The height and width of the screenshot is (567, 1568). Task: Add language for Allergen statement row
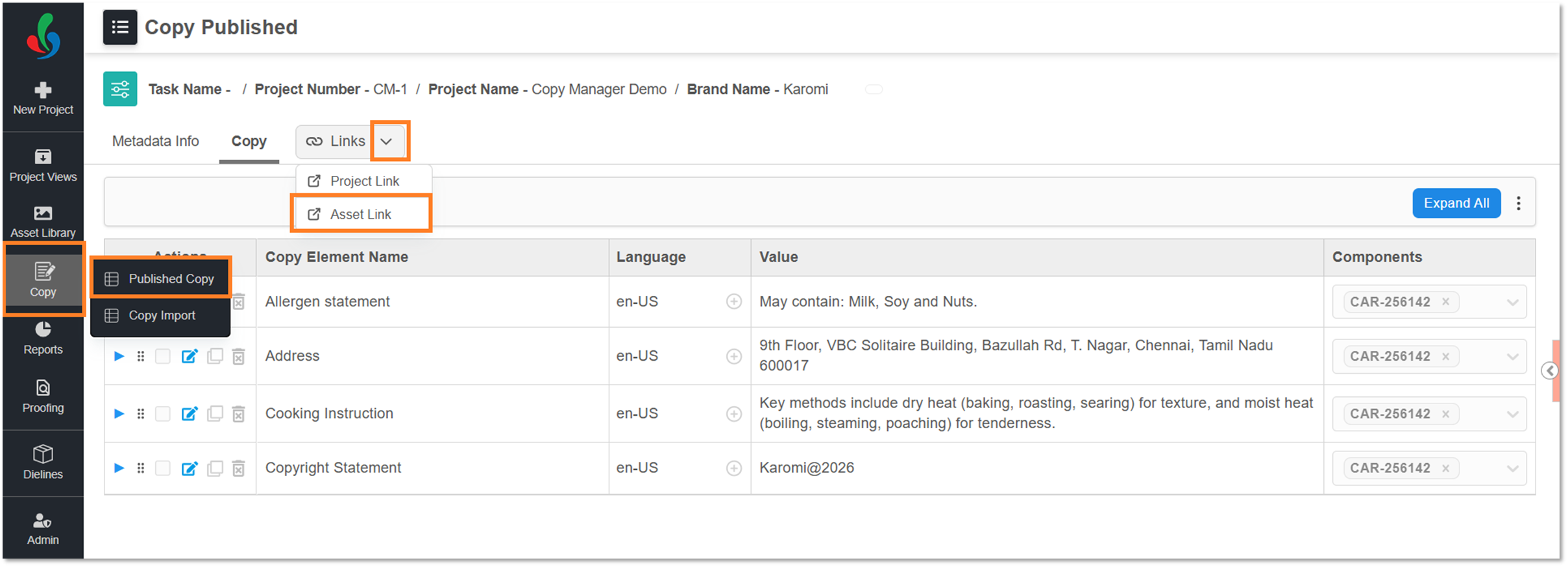coord(733,302)
